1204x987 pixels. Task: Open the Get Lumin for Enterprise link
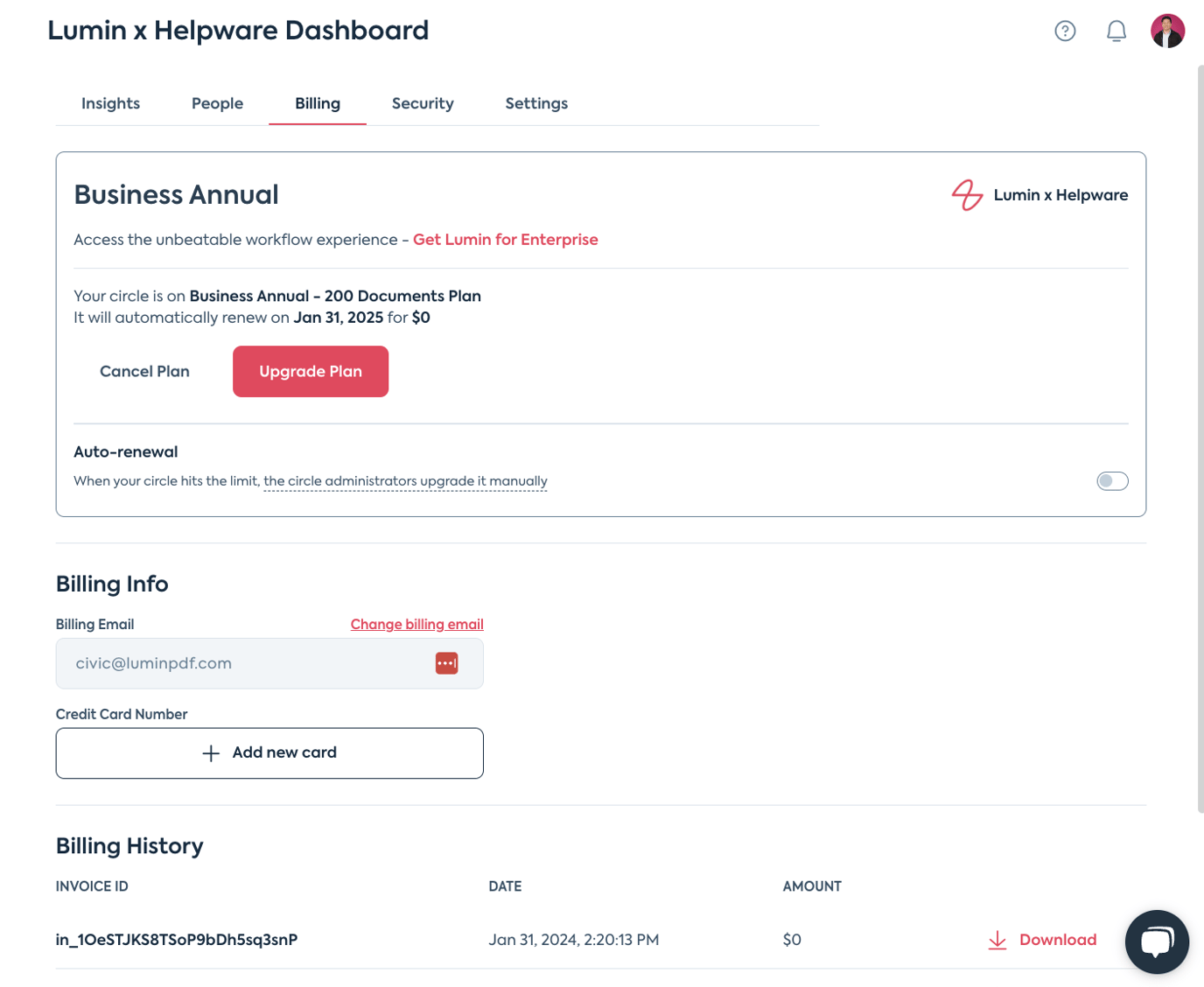click(x=505, y=239)
